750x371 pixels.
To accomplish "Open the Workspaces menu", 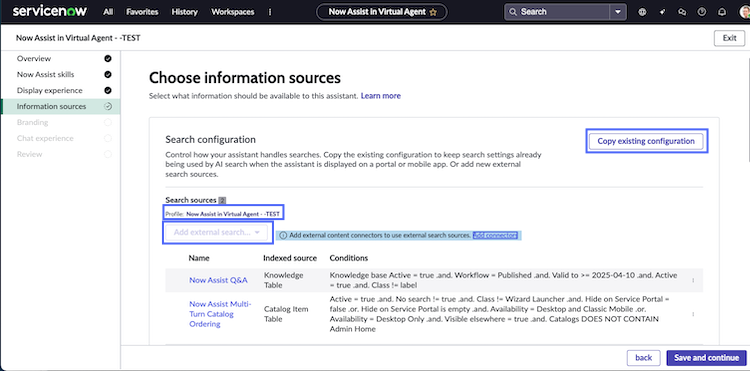I will pyautogui.click(x=233, y=12).
